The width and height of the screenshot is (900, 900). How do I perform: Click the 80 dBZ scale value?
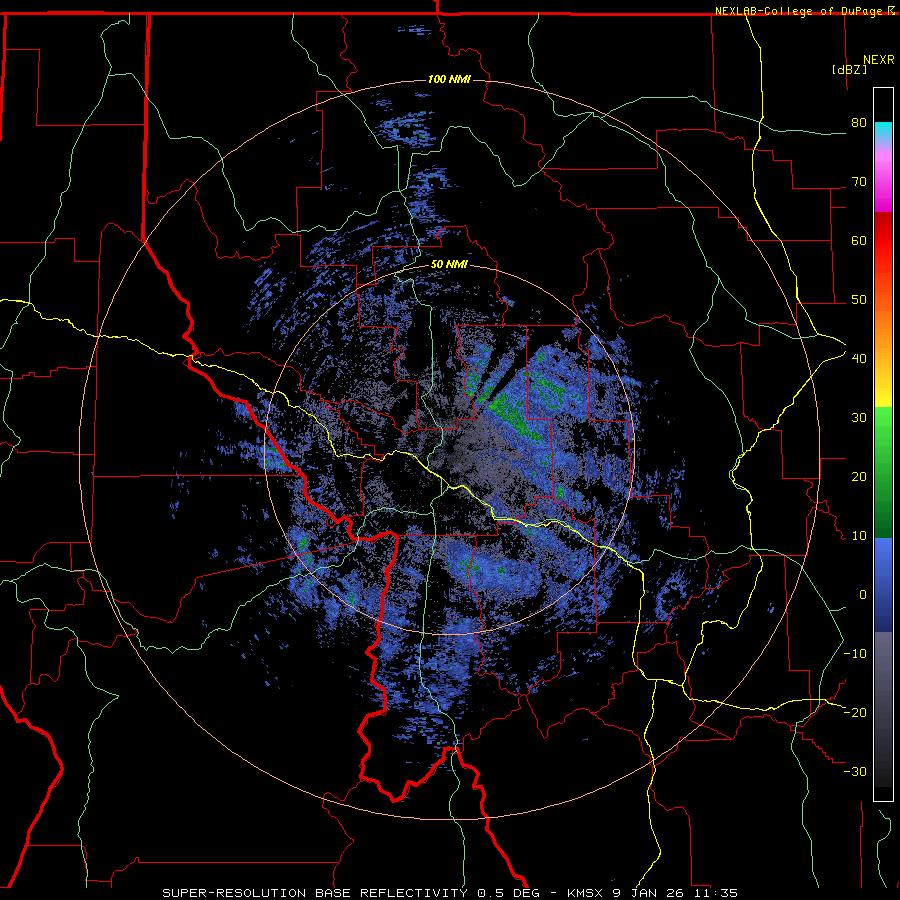tap(859, 122)
